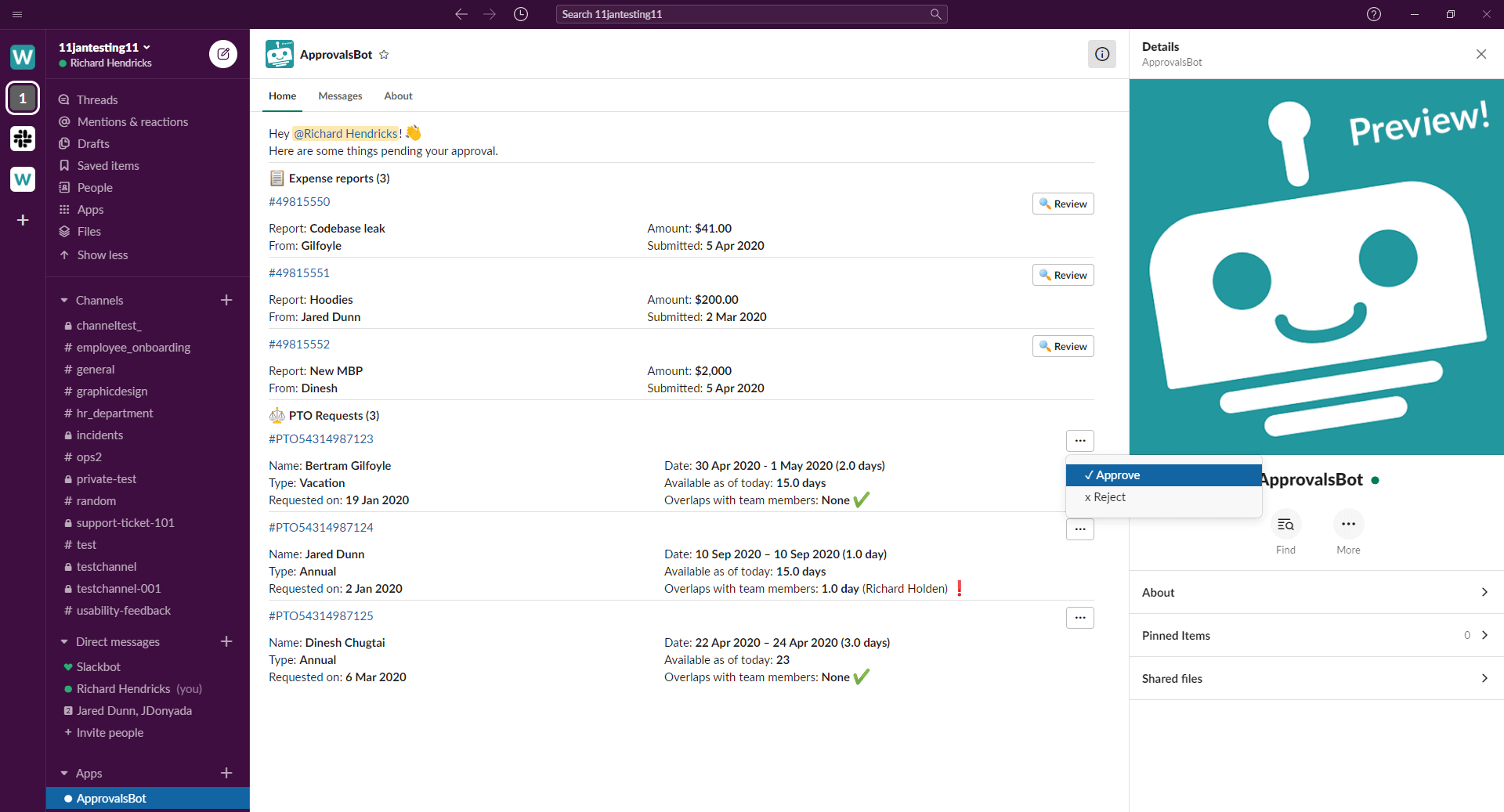The image size is (1504, 812).
Task: Open the Threads view
Action: click(x=97, y=99)
